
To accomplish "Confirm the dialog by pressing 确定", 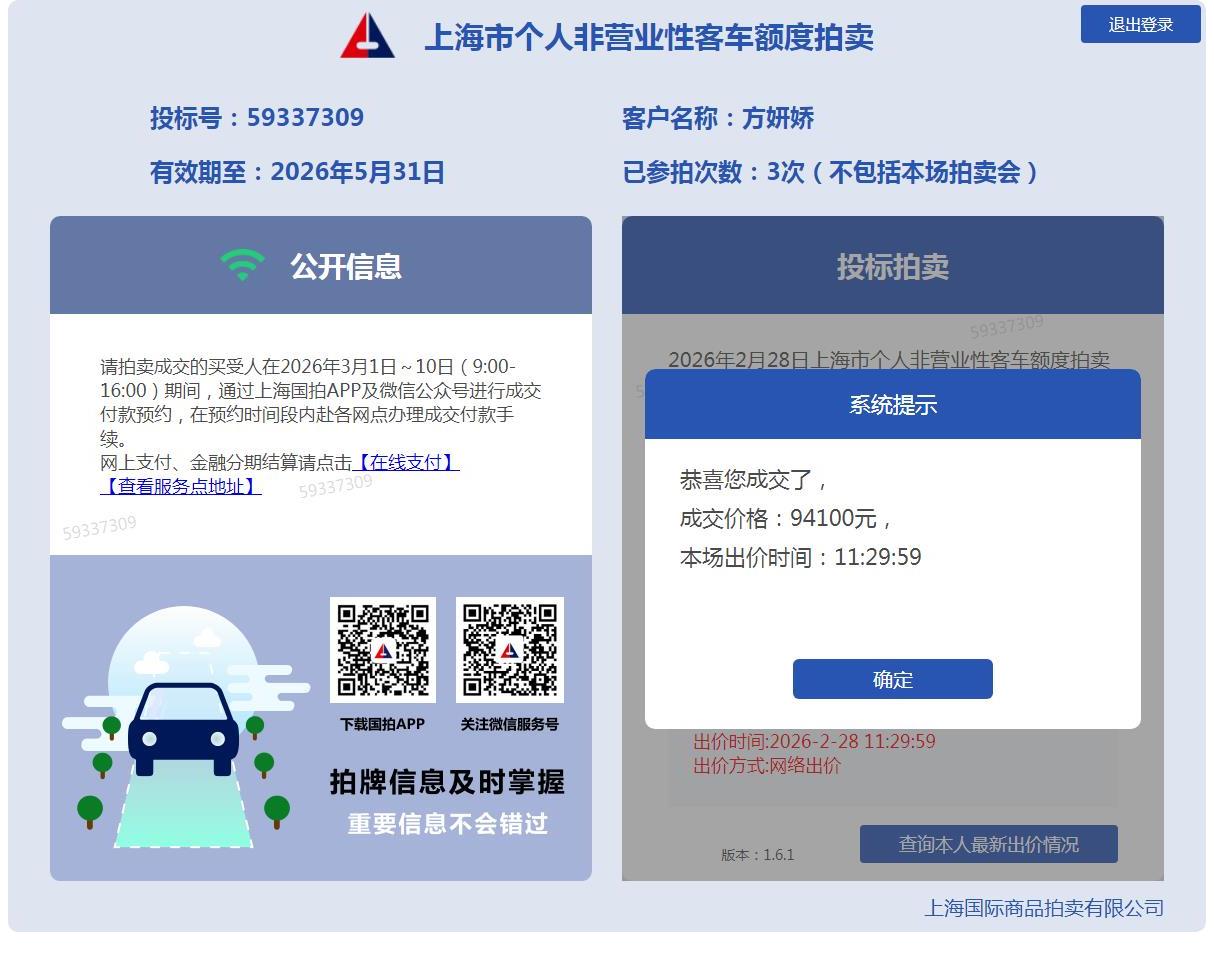I will [x=892, y=679].
